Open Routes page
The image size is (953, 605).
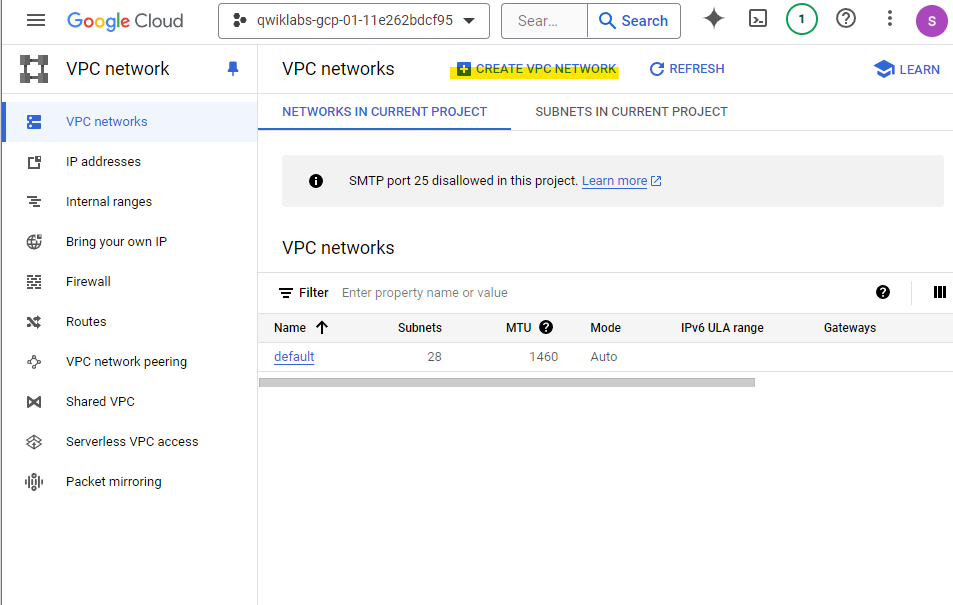click(x=129, y=322)
